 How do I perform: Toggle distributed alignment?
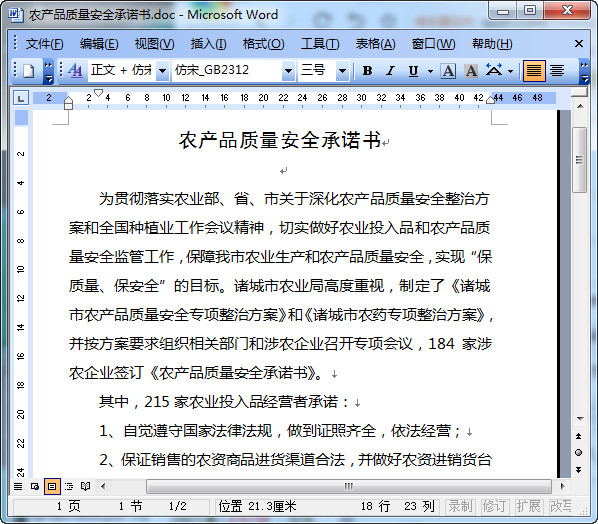click(x=557, y=71)
